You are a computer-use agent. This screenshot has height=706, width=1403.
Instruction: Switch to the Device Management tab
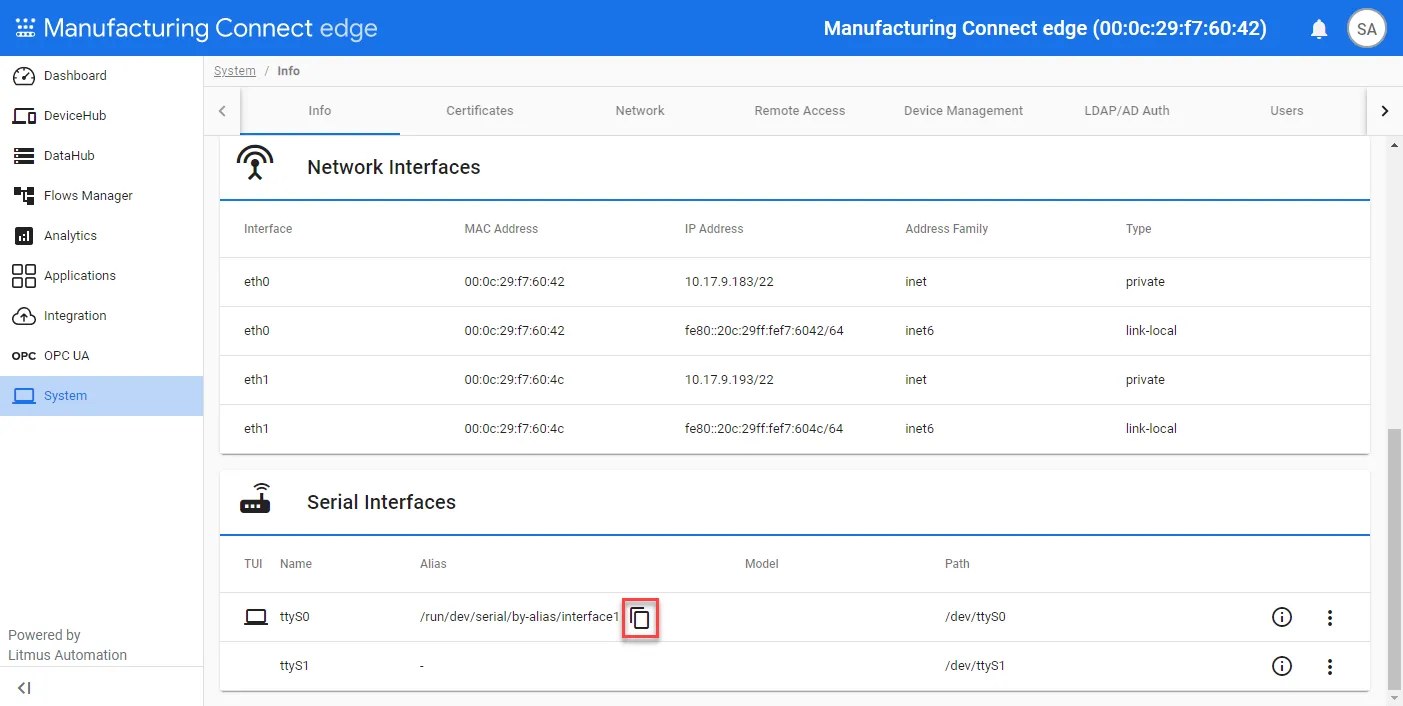click(x=963, y=111)
